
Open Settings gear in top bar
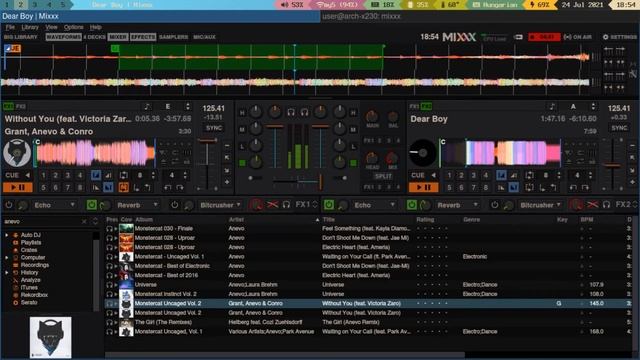[x=619, y=37]
